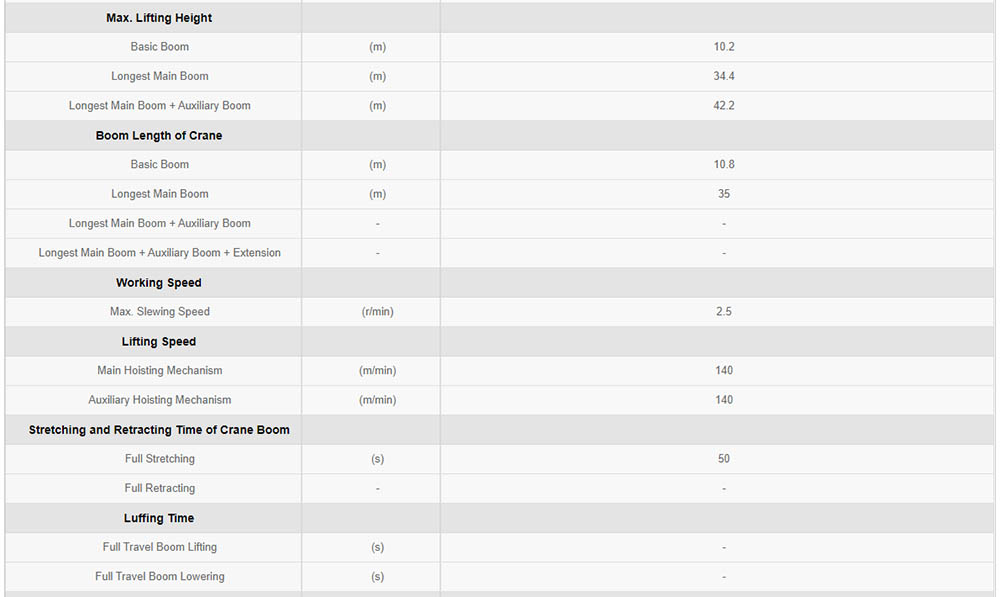Click the 34.4 lifting height value
The height and width of the screenshot is (597, 1000).
click(724, 76)
